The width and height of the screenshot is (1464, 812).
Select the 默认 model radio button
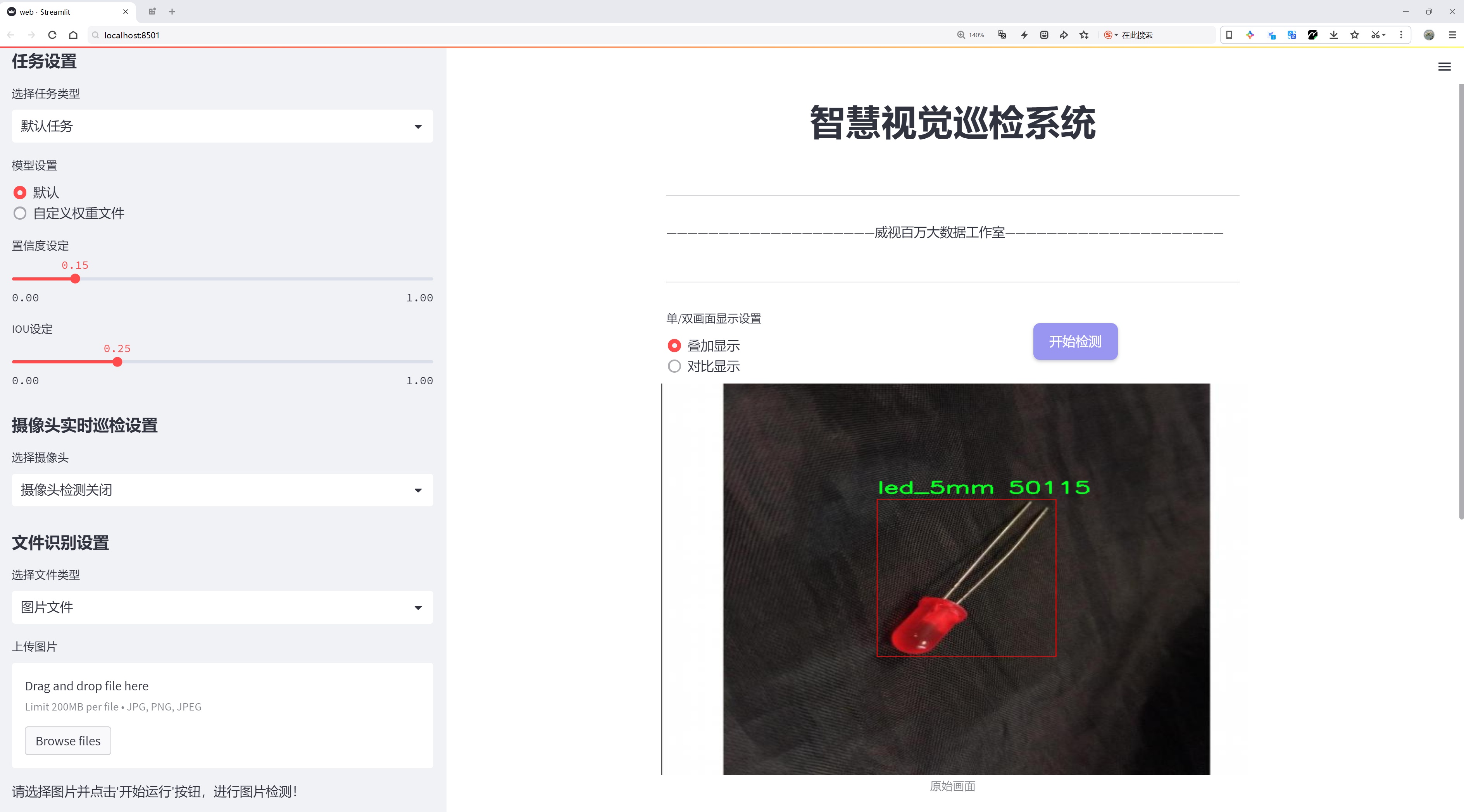tap(20, 193)
